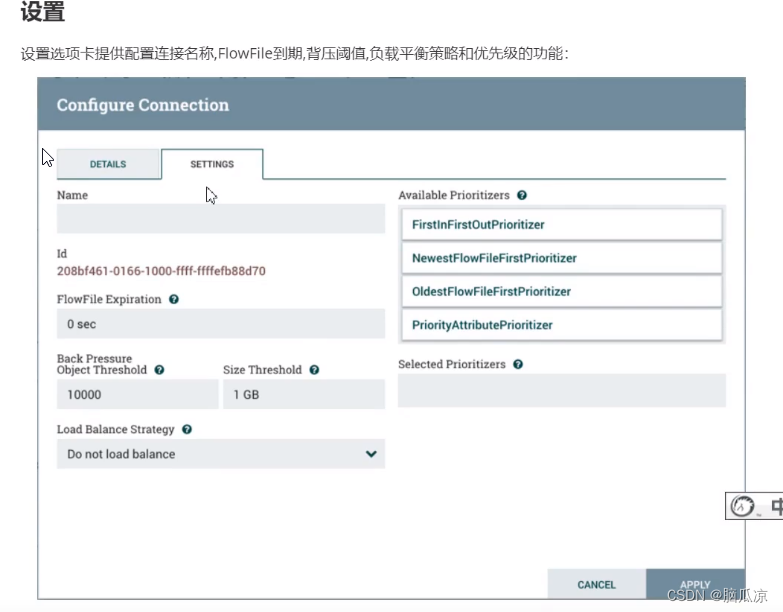Click the Configure Connection dialog title
Screen dimensions: 783x612
tap(143, 105)
